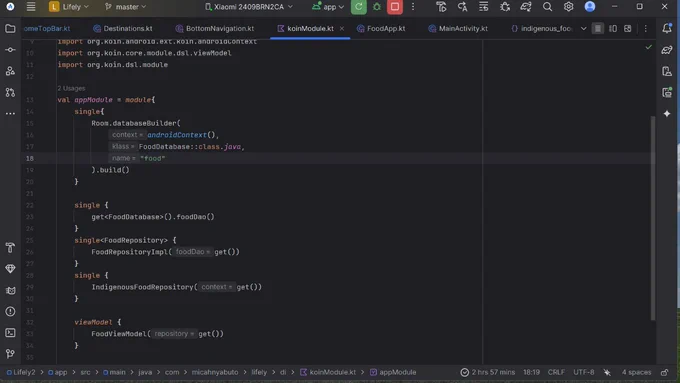This screenshot has height=383, width=680.
Task: Click the Search Everywhere magnifier
Action: [x=547, y=7]
